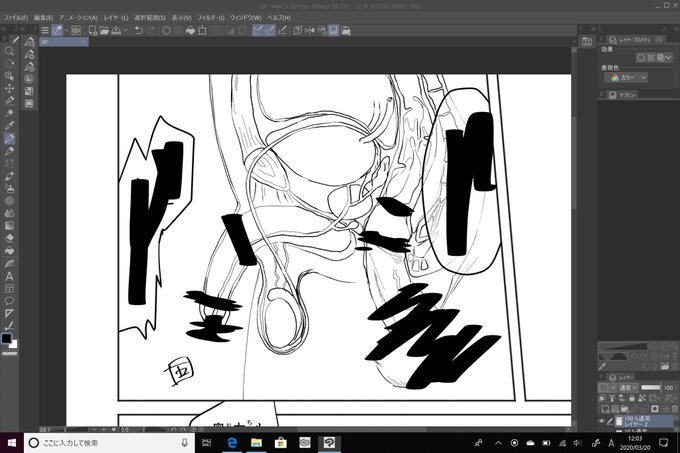Open the 表現色 カラー dropdown

point(627,78)
